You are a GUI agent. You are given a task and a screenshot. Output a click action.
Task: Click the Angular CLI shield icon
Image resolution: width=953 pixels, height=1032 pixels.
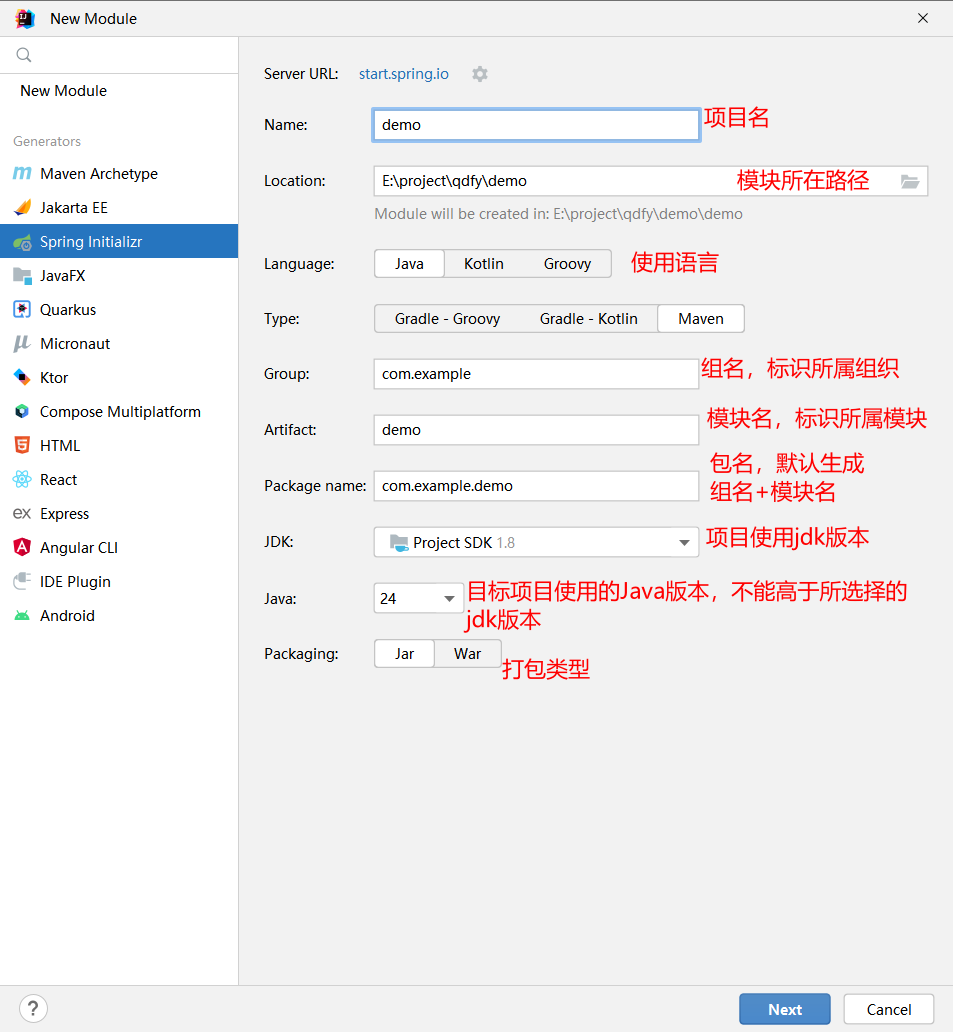(x=22, y=548)
